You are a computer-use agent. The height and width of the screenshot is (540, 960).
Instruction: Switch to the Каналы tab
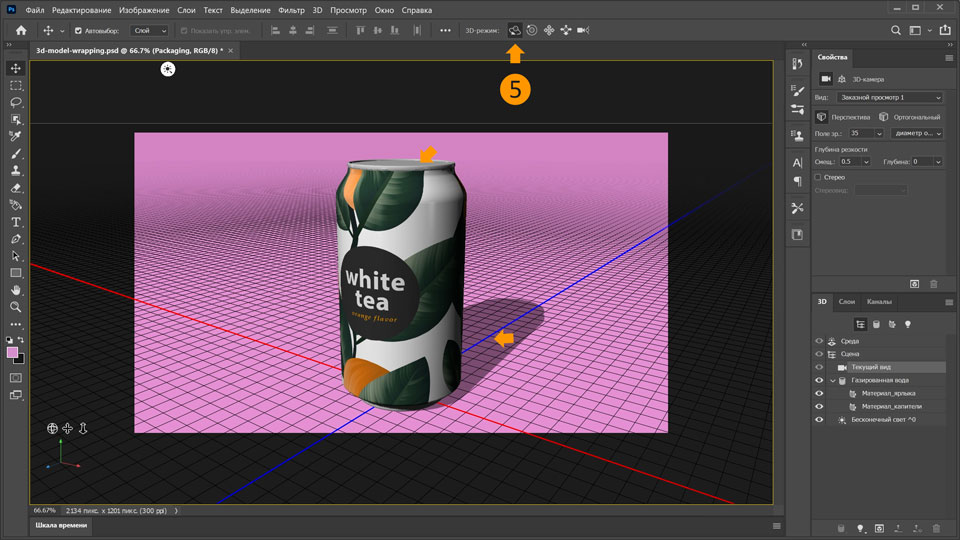(879, 301)
